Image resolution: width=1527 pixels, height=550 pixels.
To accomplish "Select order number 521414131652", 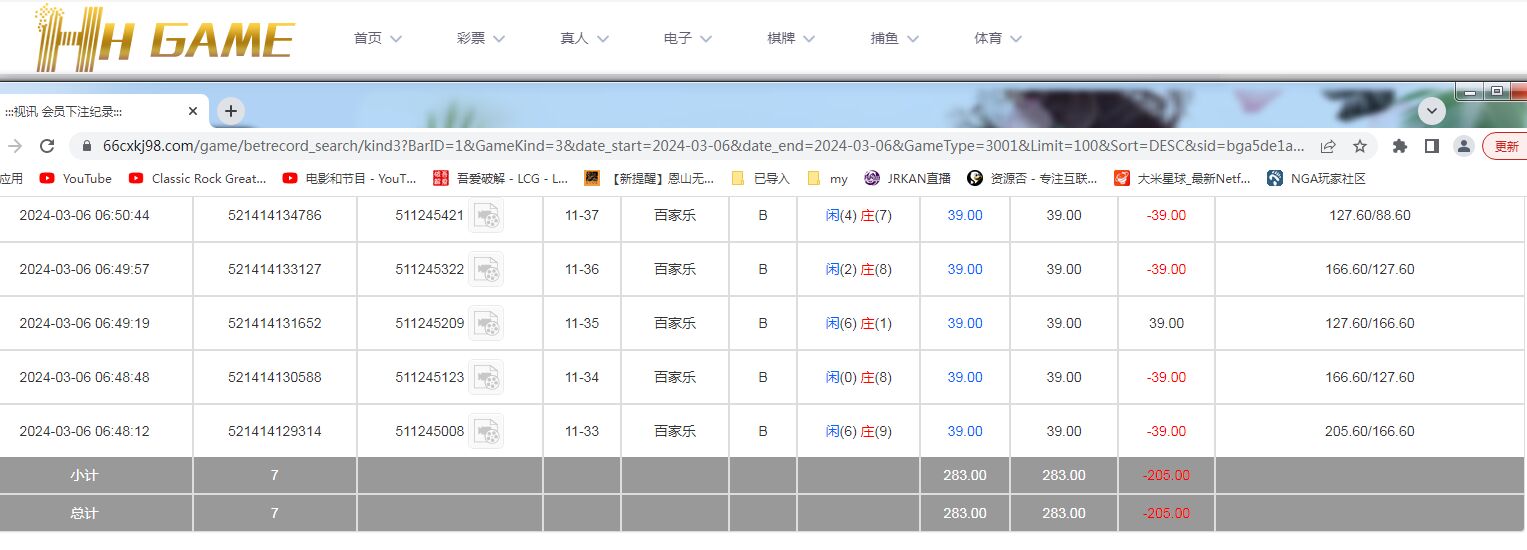I will (275, 323).
